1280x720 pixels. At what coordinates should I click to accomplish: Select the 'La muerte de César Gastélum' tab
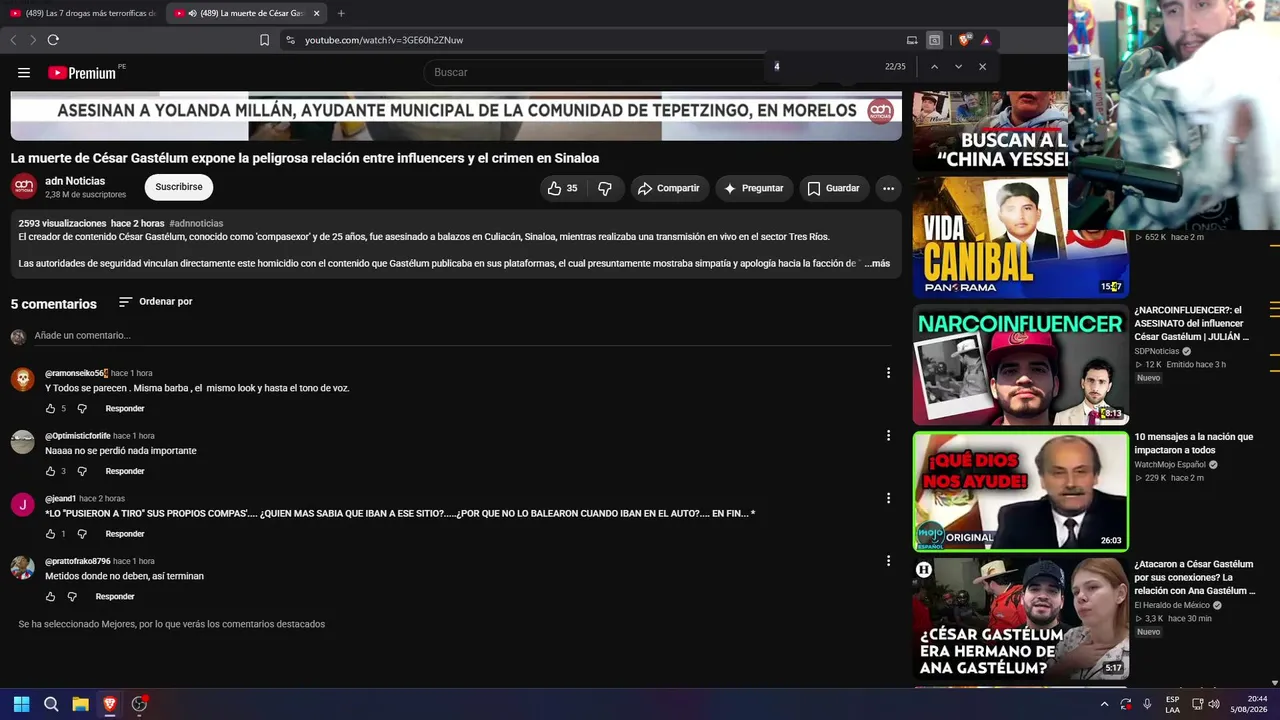click(x=246, y=13)
